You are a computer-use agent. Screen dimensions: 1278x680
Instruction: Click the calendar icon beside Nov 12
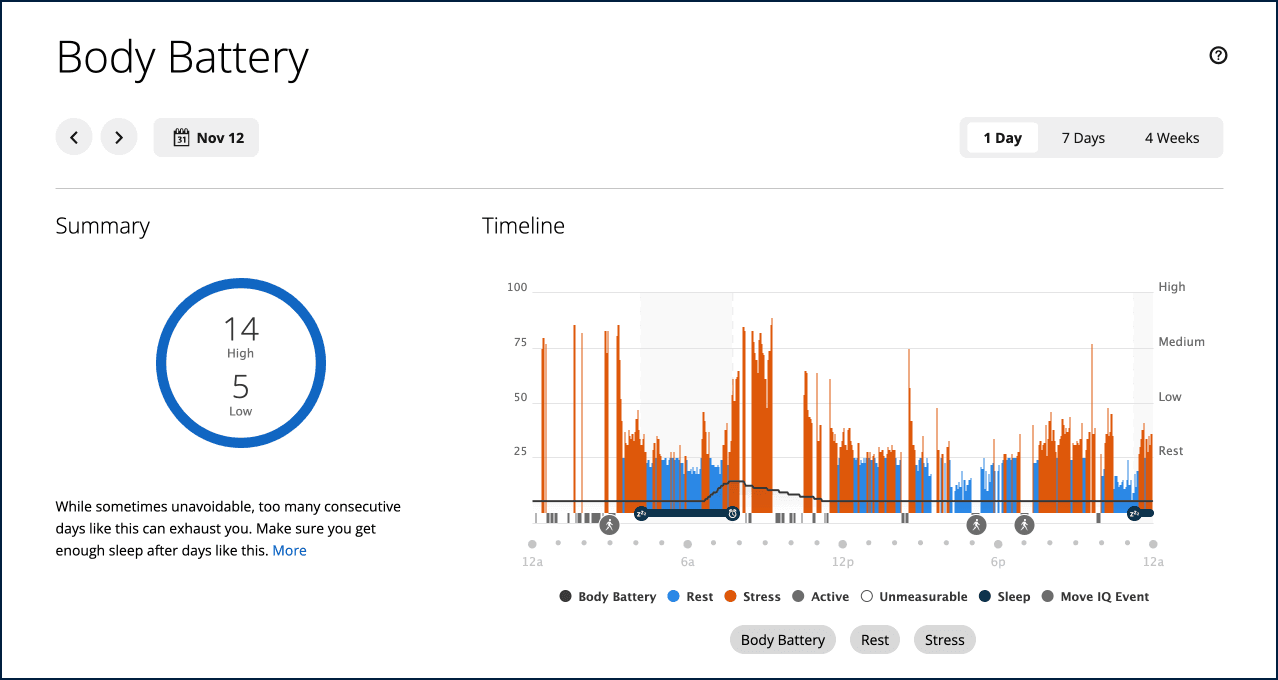point(181,138)
